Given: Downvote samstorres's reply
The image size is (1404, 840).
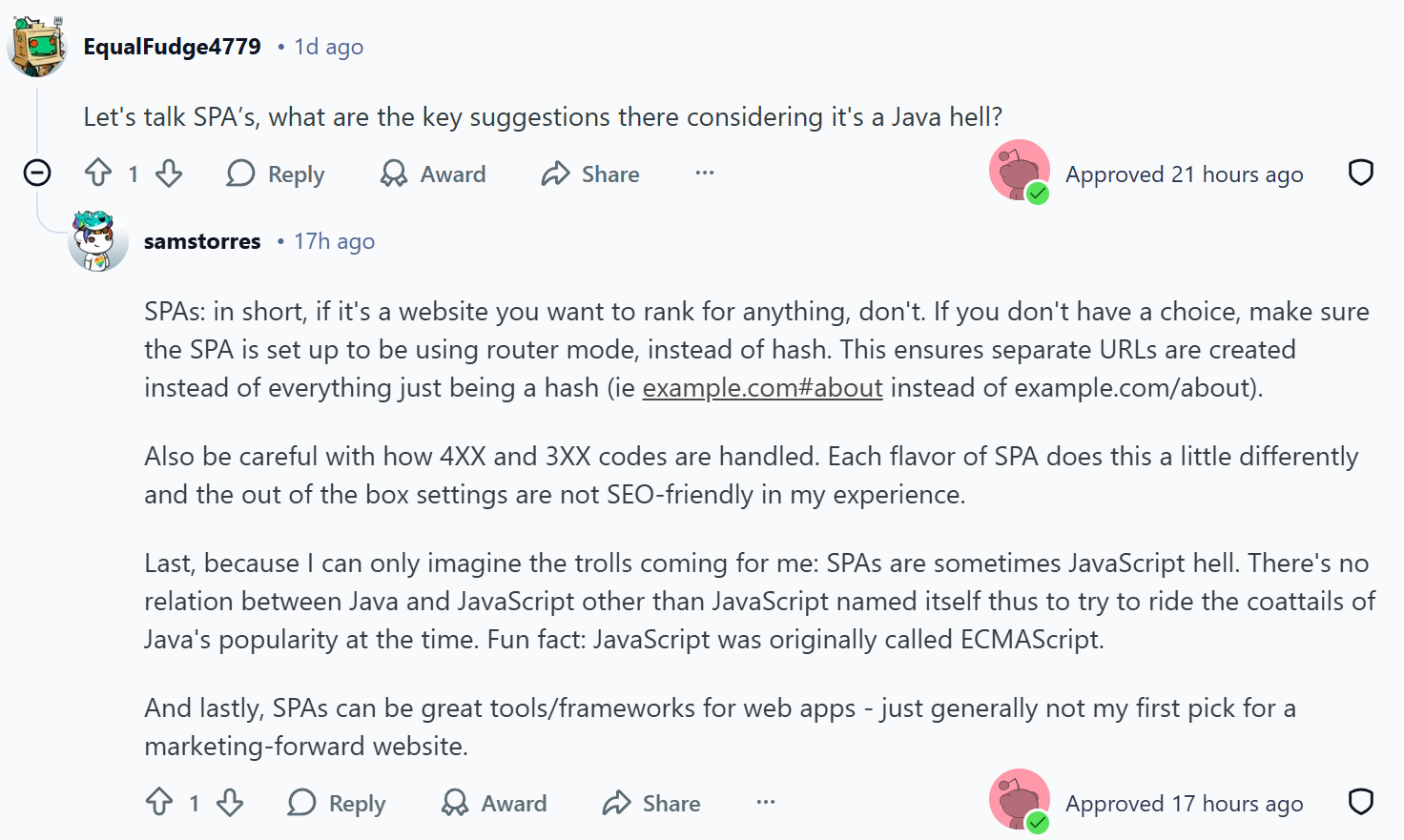Looking at the screenshot, I should [230, 803].
